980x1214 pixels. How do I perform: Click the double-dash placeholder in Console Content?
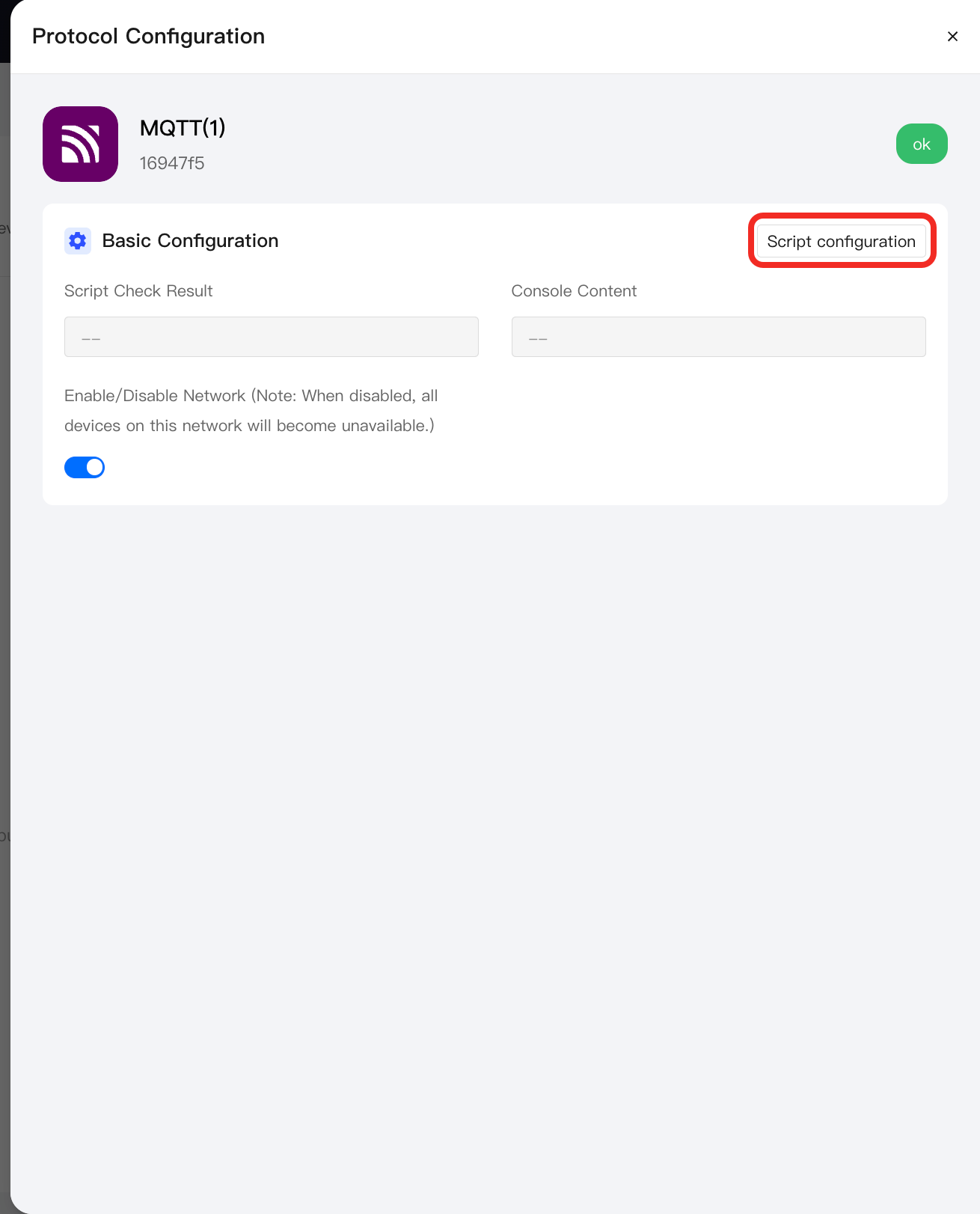[538, 338]
